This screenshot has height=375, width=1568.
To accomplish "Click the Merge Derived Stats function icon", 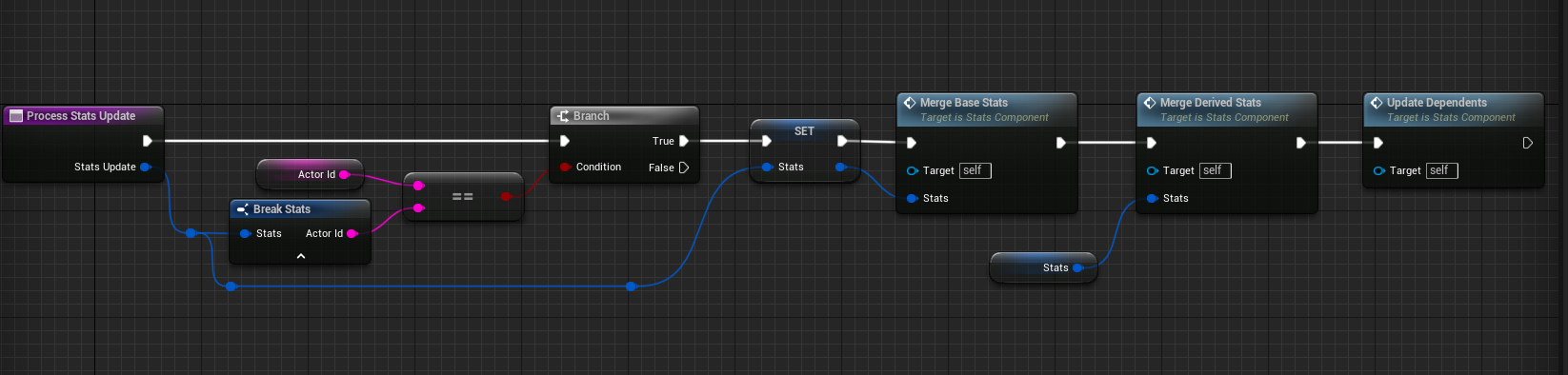I will (1150, 103).
